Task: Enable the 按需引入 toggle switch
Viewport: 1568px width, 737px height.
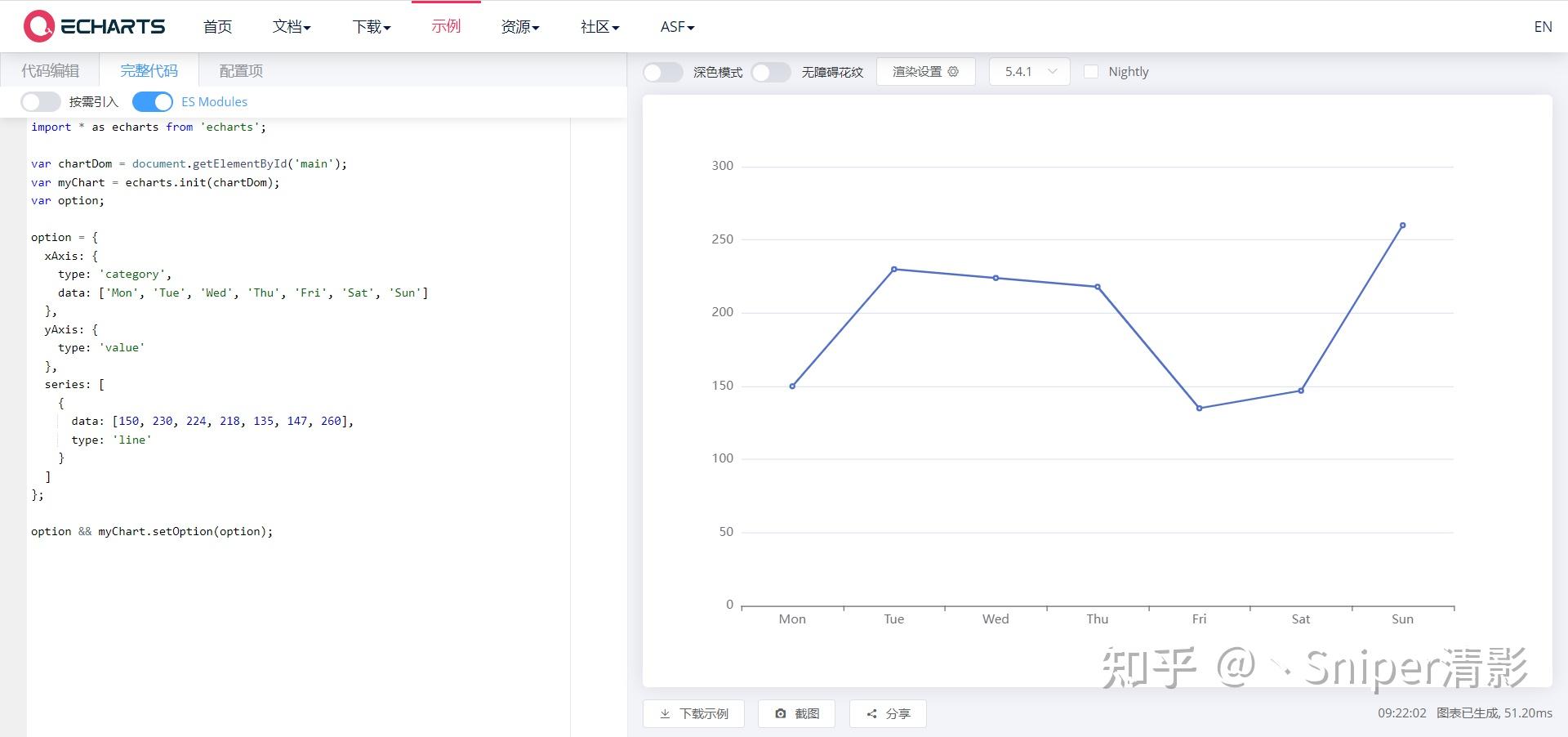Action: coord(41,101)
